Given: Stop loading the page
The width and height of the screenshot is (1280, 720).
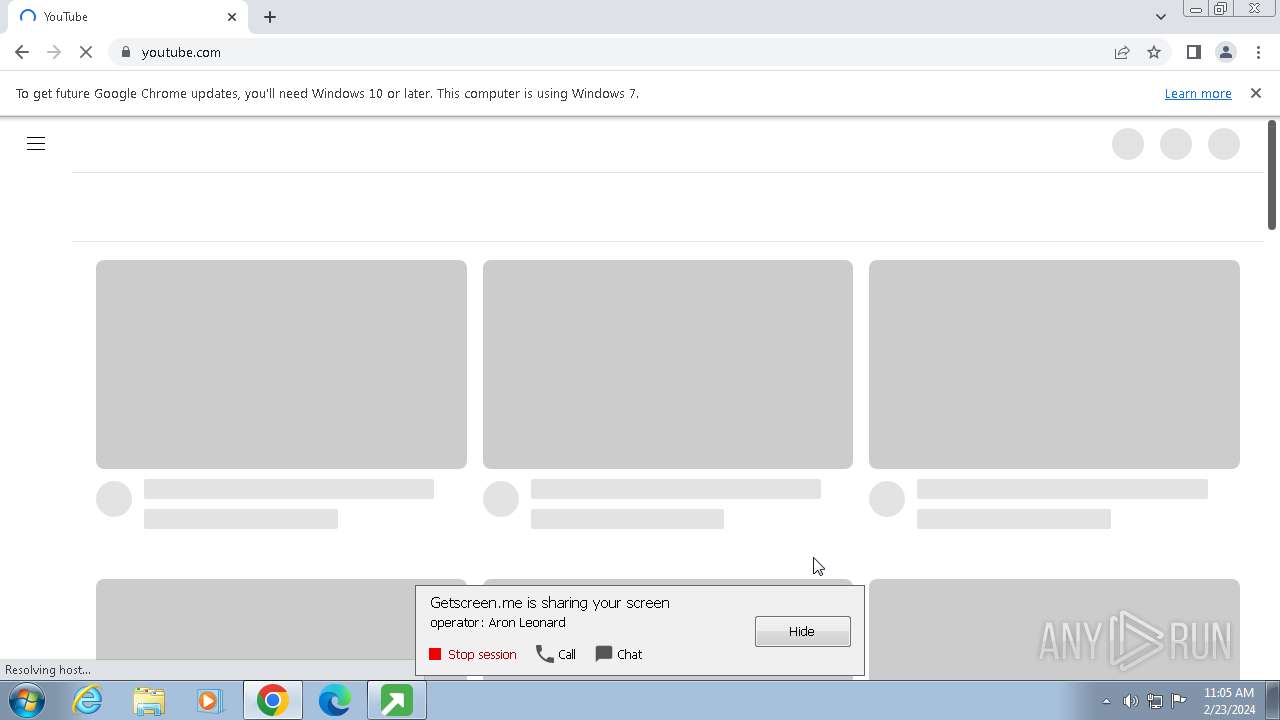Looking at the screenshot, I should tap(86, 52).
